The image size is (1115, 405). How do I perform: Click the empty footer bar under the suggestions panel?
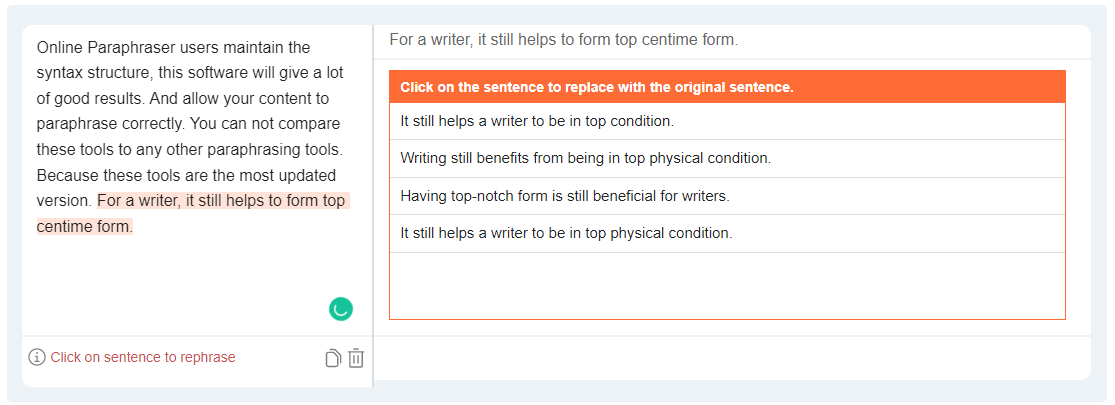730,358
